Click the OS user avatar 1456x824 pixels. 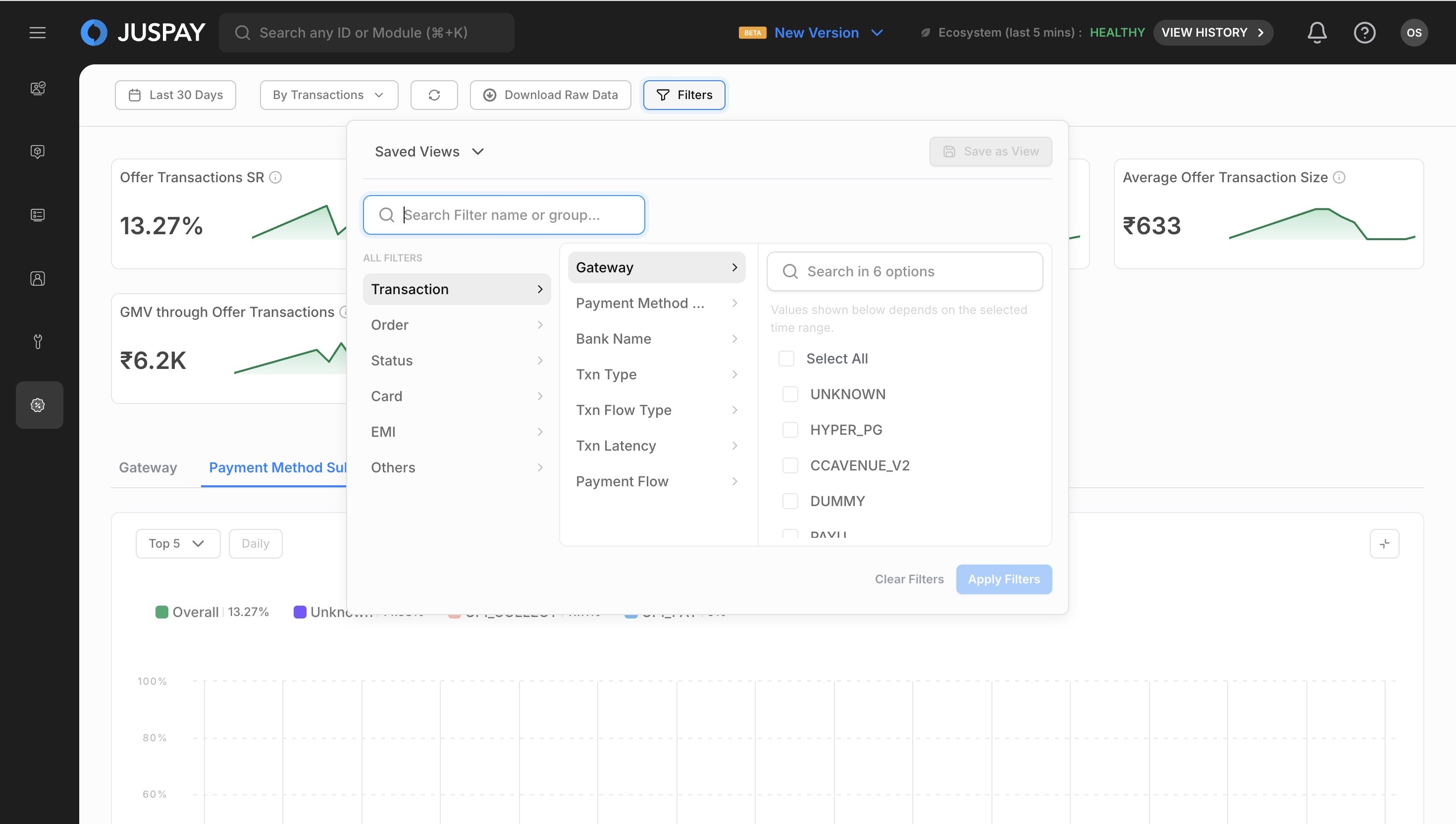pyautogui.click(x=1413, y=33)
